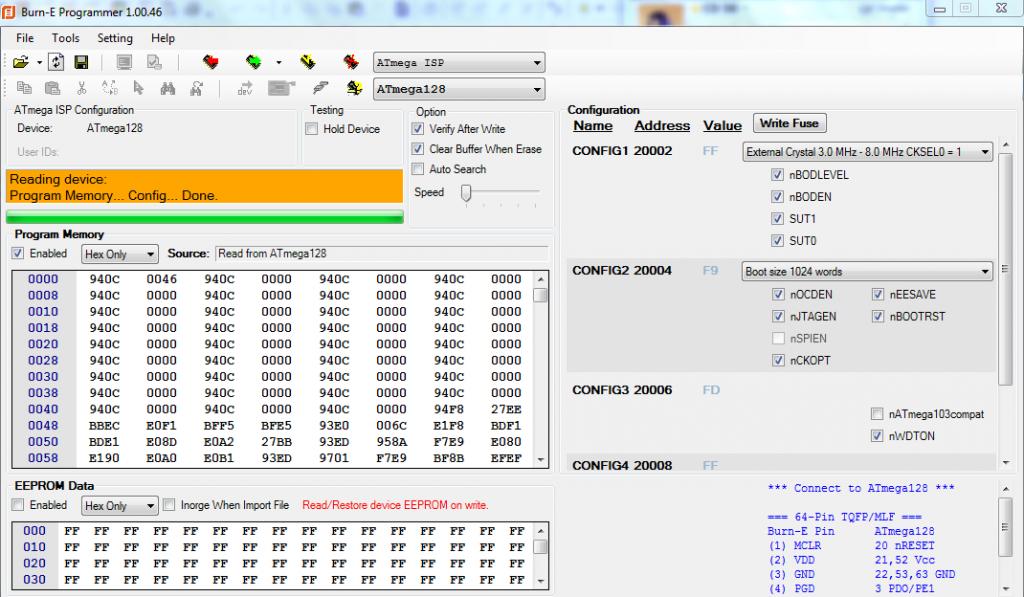This screenshot has height=597, width=1024.
Task: Toggle the nBODLEVEL fuse checkbox
Action: tap(778, 175)
